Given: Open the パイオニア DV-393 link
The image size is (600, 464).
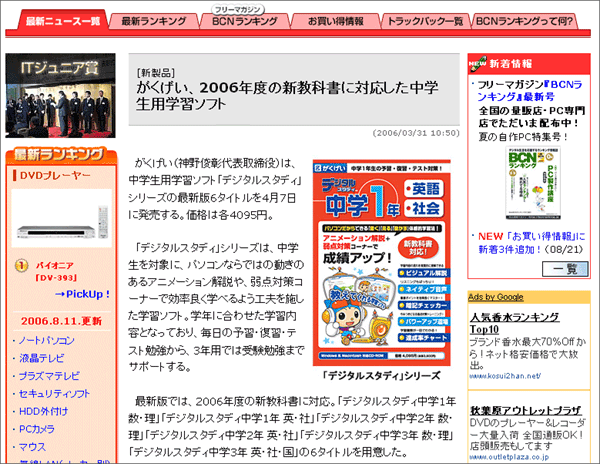Looking at the screenshot, I should 56,271.
